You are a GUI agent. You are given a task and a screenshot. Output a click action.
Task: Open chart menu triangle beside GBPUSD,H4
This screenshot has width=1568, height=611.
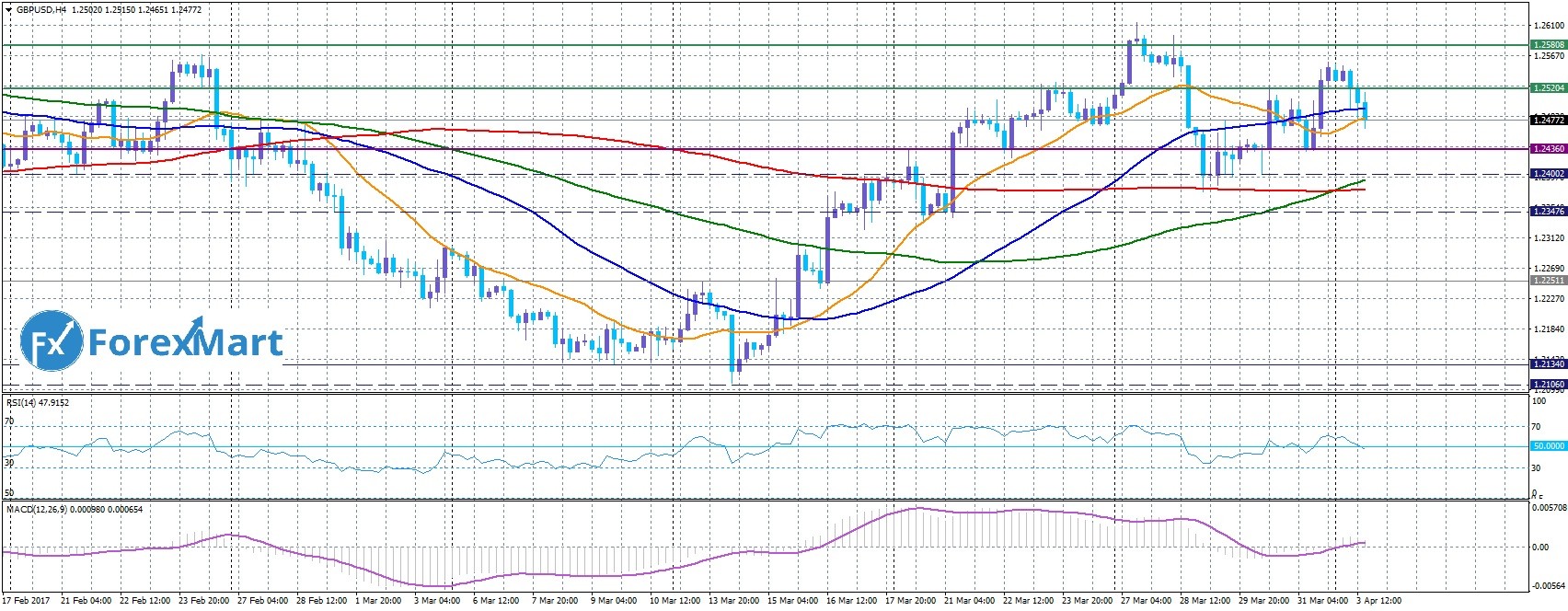7,8
